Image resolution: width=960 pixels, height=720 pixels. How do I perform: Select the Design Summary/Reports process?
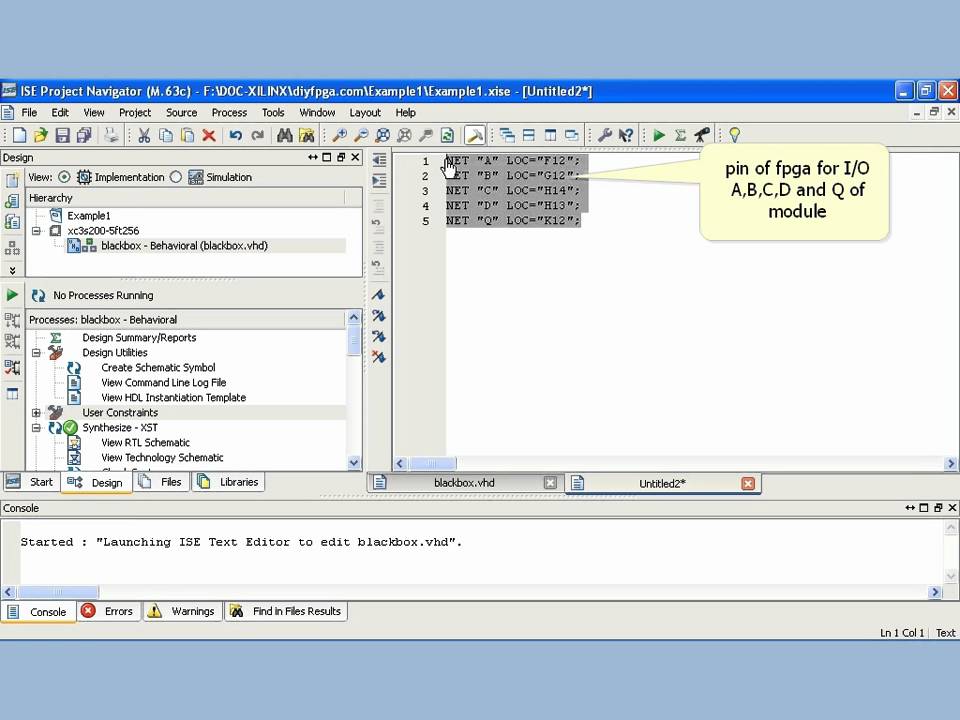tap(139, 337)
